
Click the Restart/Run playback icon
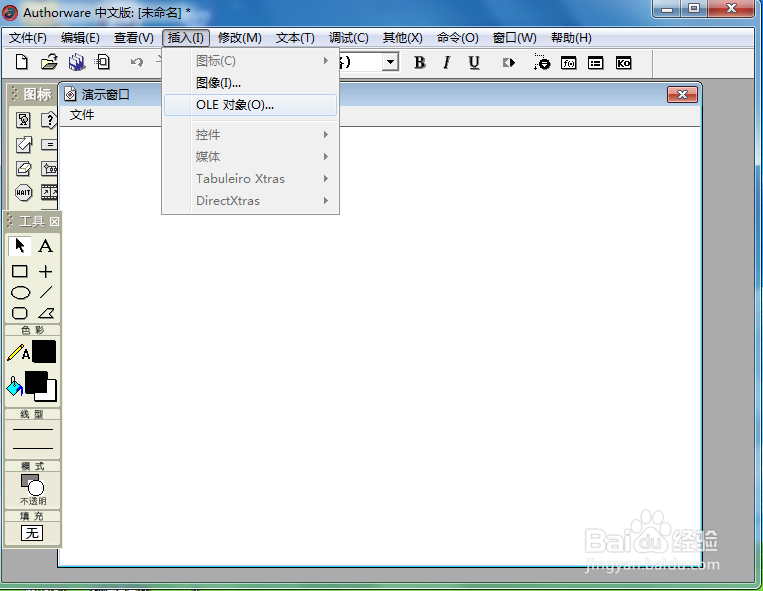click(x=509, y=63)
